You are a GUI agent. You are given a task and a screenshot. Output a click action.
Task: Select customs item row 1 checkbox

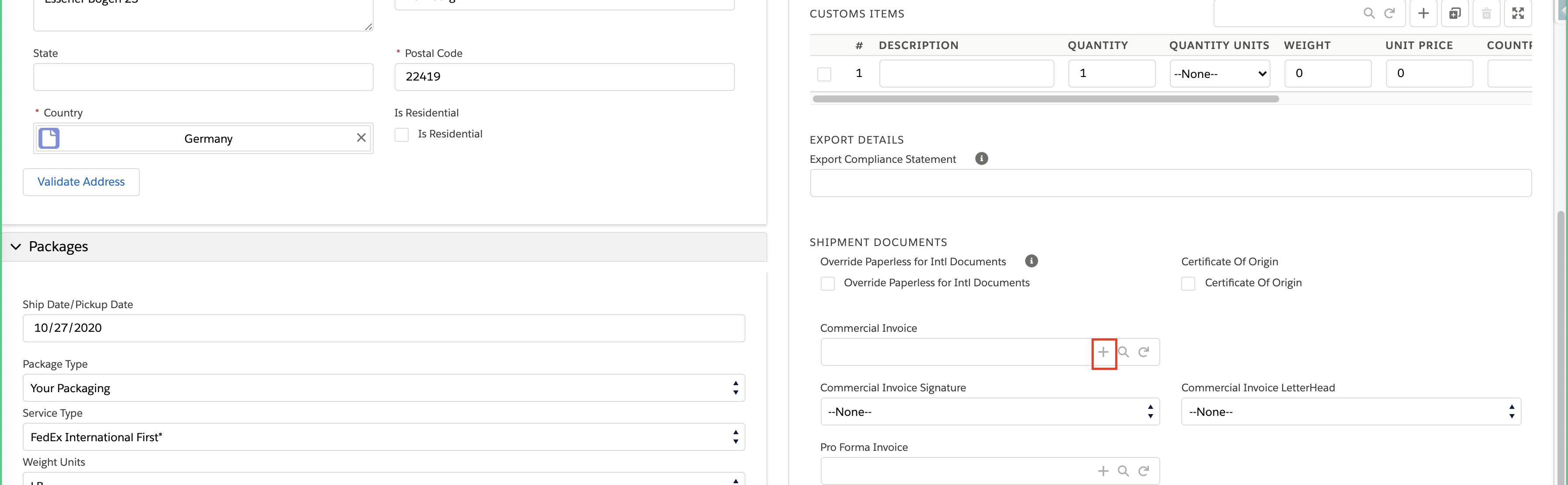point(824,74)
